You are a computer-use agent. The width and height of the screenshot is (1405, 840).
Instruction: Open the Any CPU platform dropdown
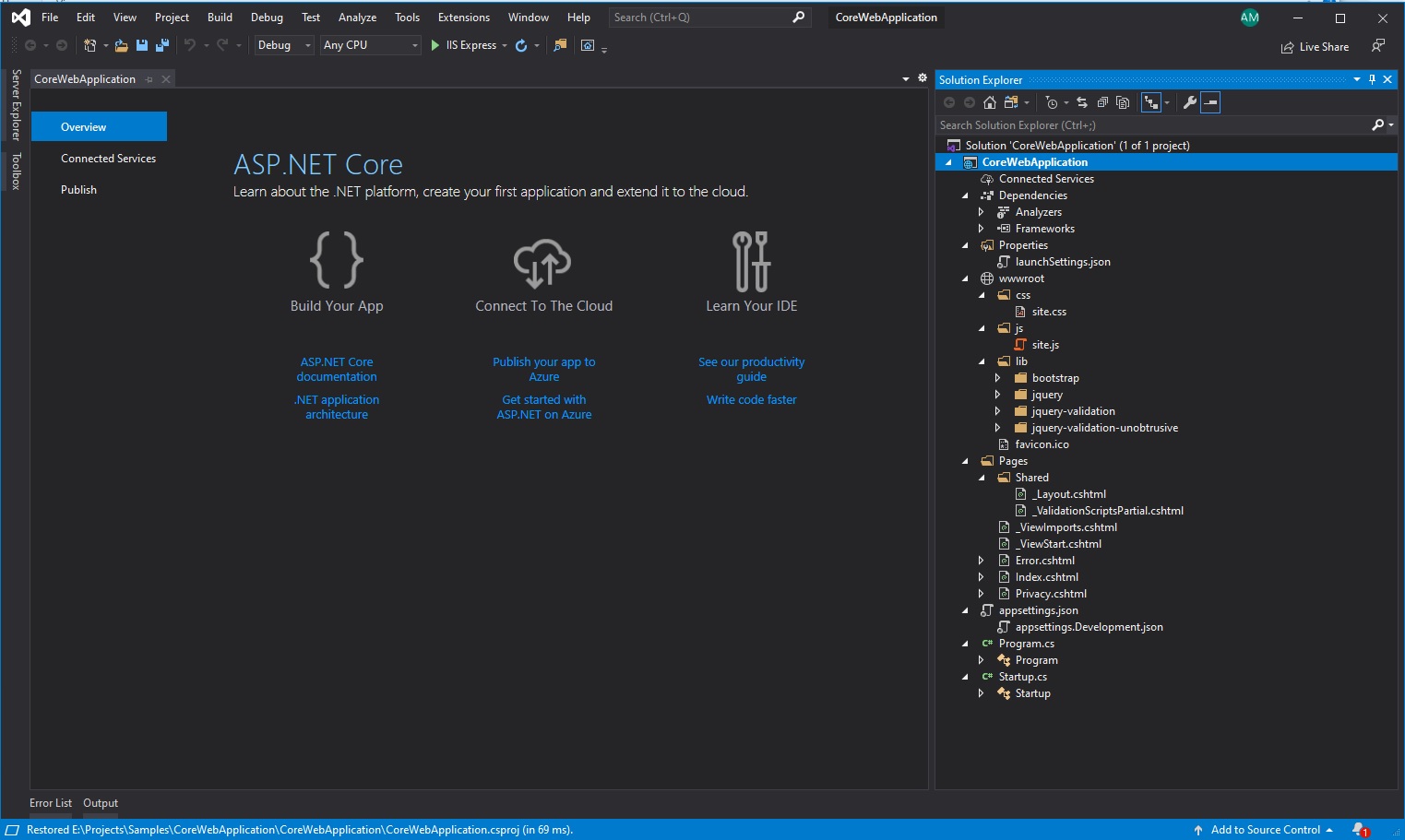click(x=371, y=45)
